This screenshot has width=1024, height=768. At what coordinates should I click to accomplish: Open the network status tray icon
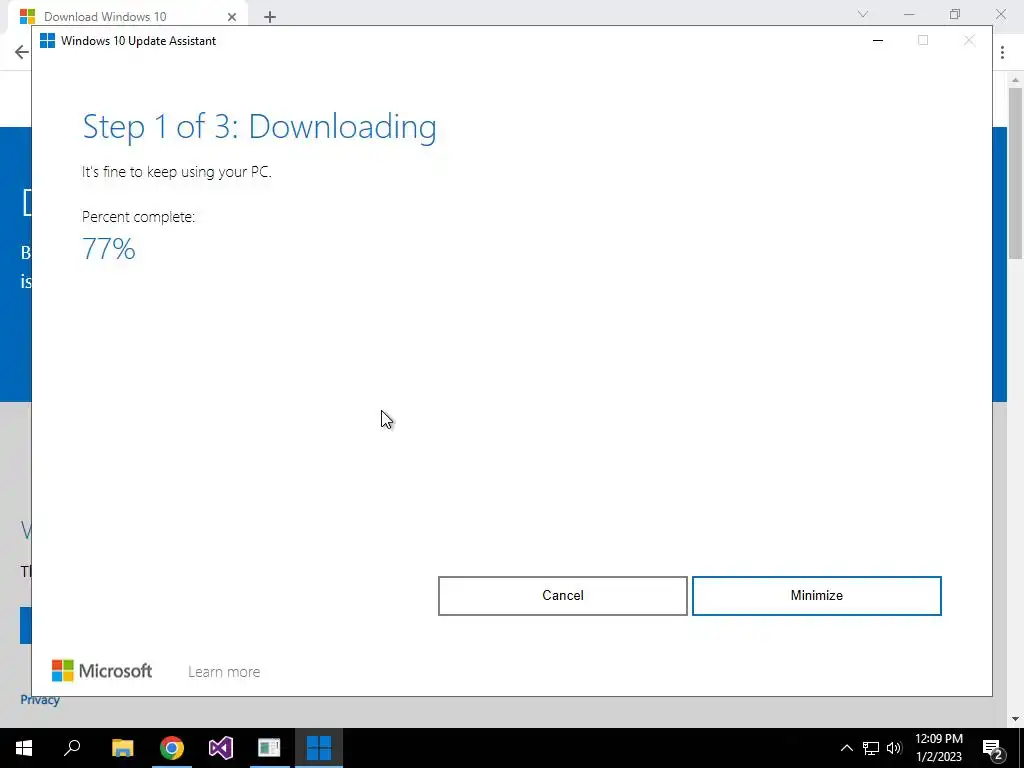pyautogui.click(x=871, y=748)
